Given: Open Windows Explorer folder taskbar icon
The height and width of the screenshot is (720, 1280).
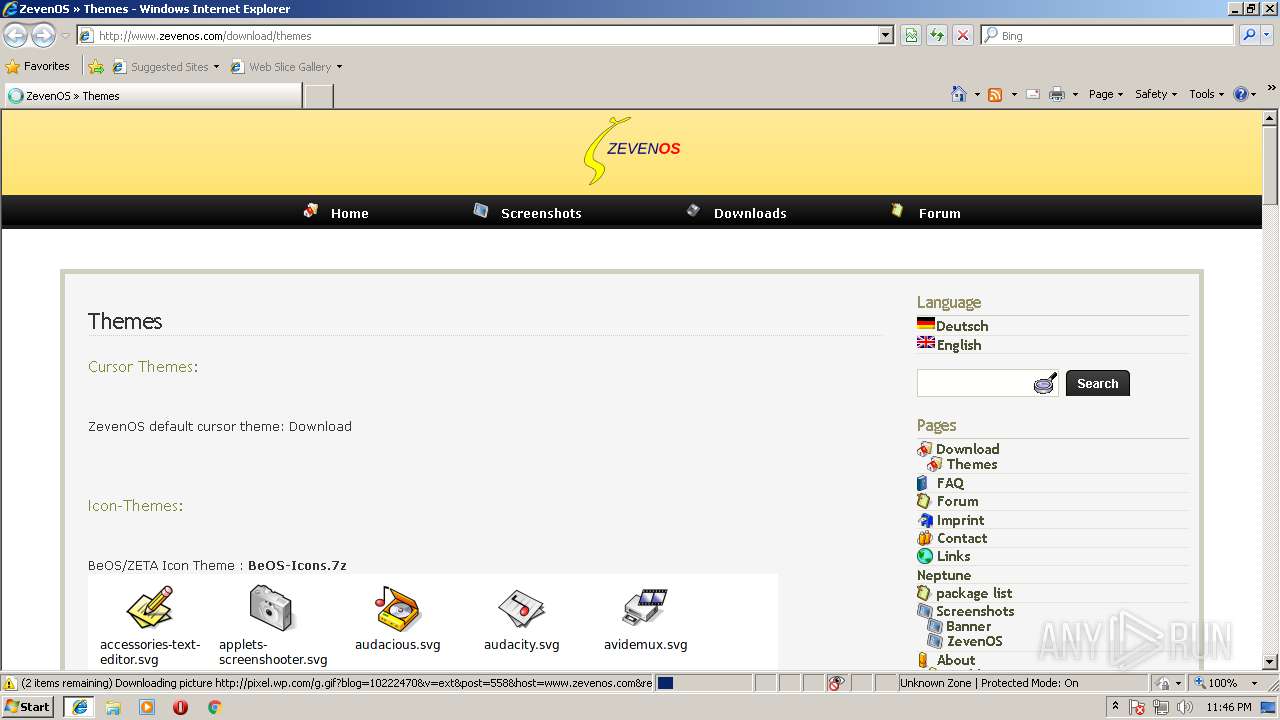Looking at the screenshot, I should click(113, 707).
